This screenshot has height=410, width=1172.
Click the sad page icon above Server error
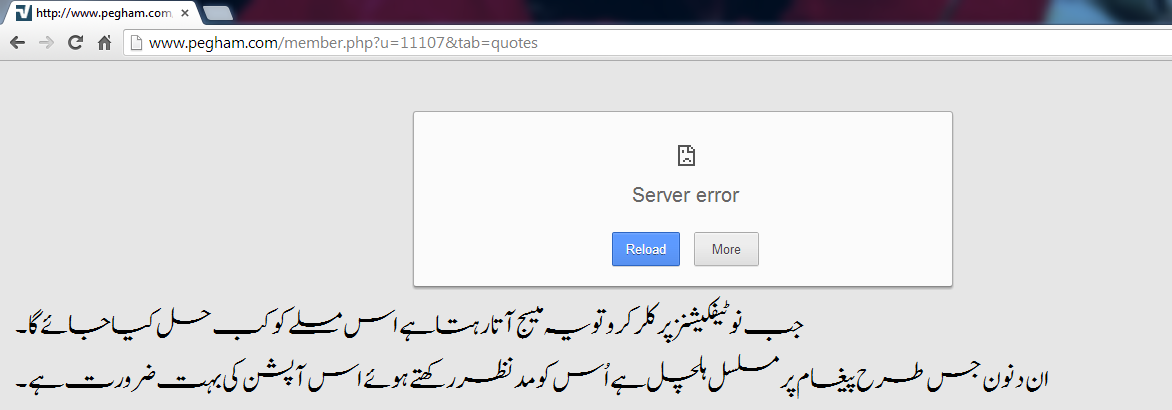pos(685,155)
